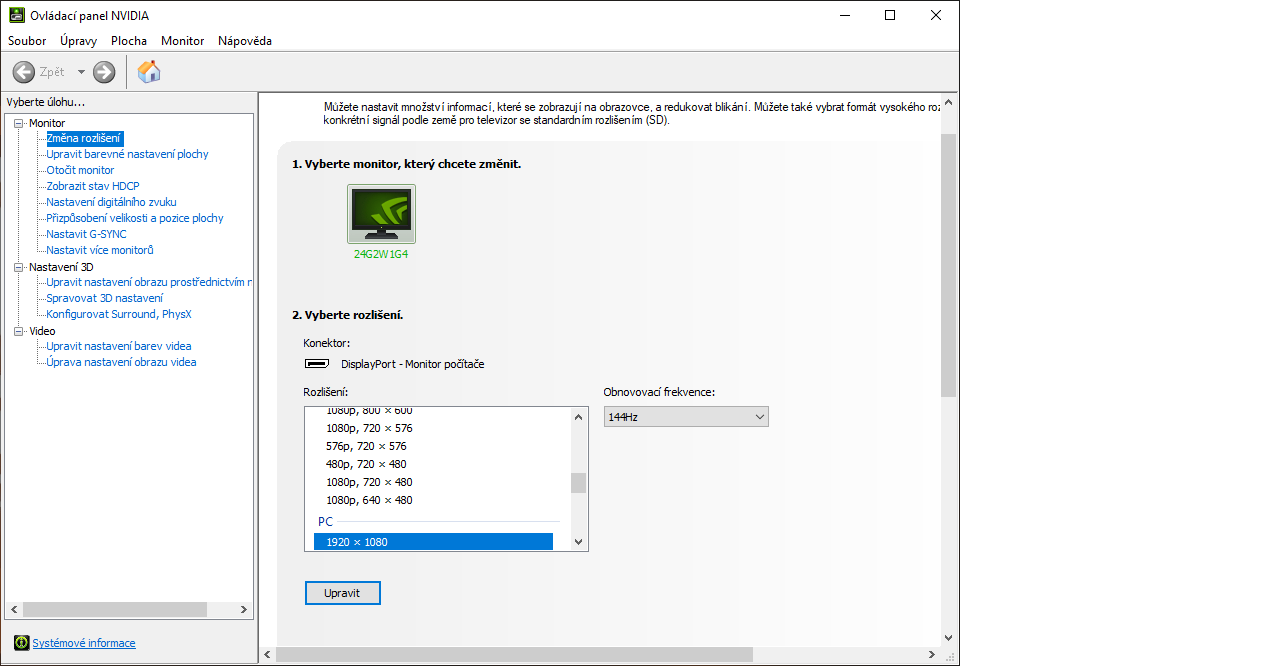Click main panel horizontal scroll left arrow
Screen dimensions: 1282x666
pos(268,654)
